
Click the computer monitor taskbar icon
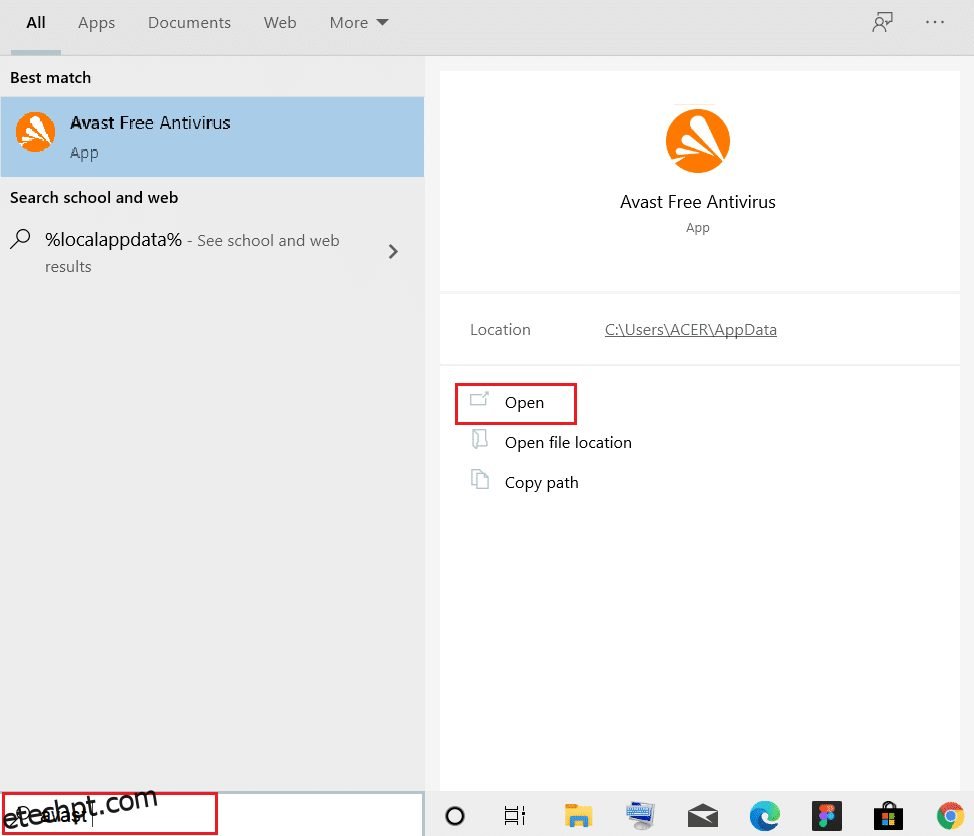pyautogui.click(x=640, y=816)
